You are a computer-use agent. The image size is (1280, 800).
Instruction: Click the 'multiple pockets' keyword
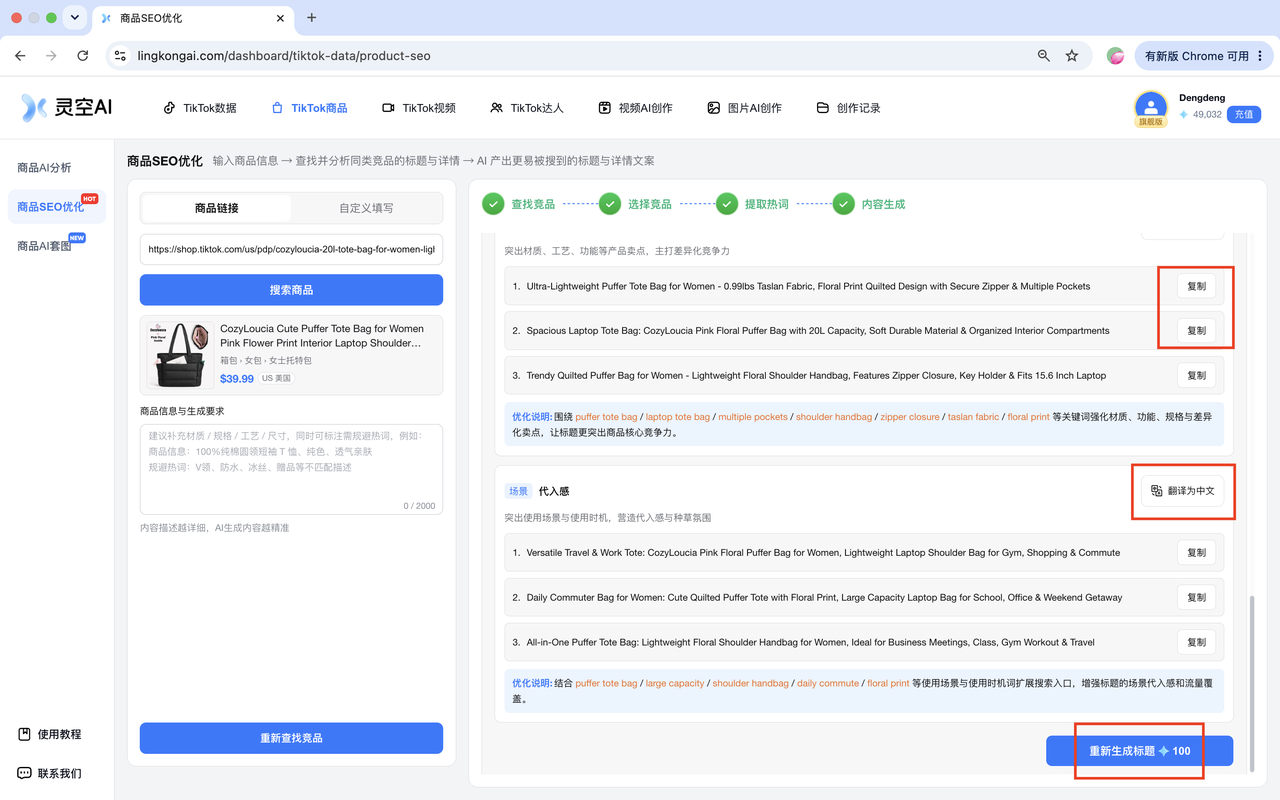753,417
